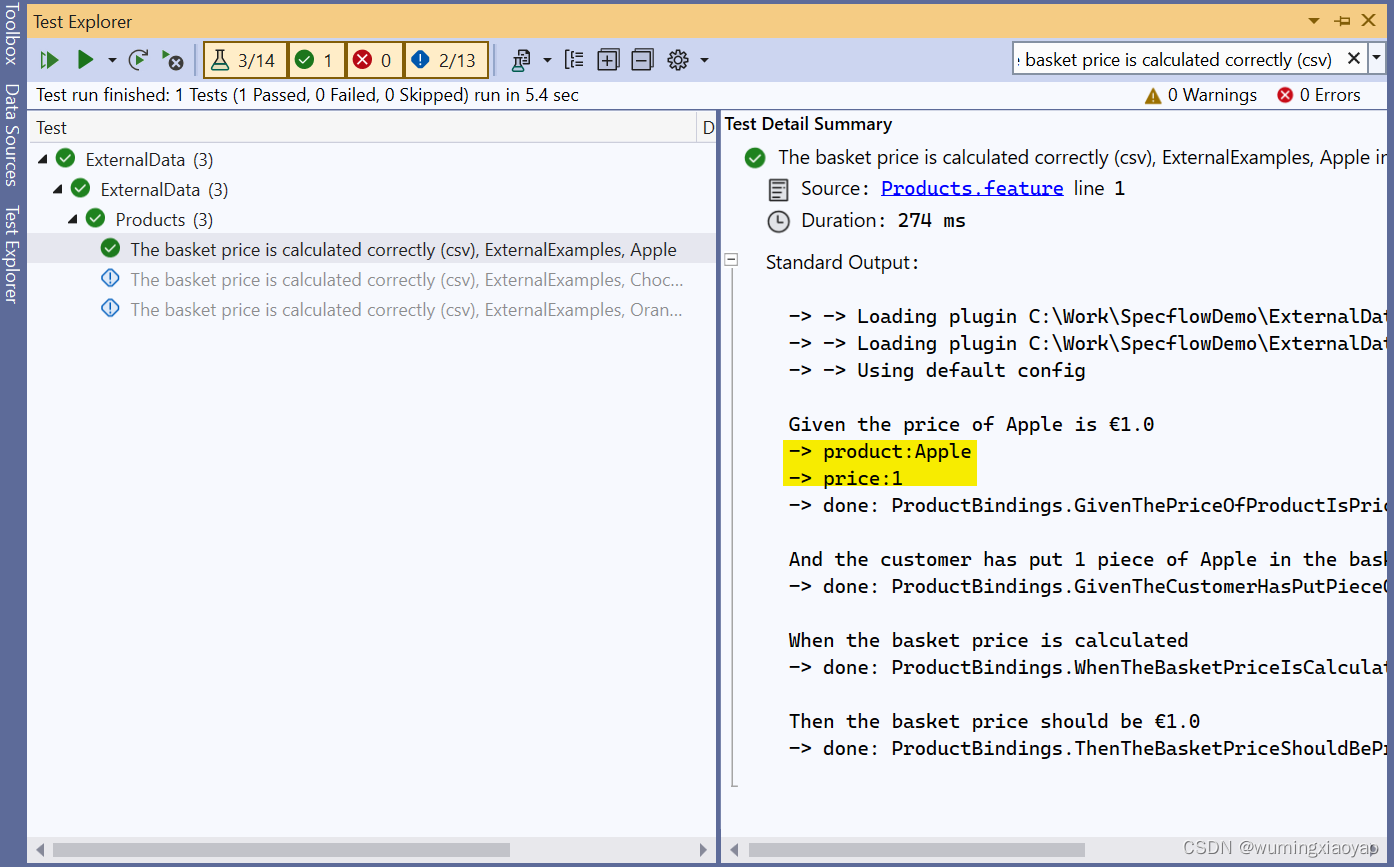Open the Data Sources side tab
This screenshot has width=1394, height=867.
[x=11, y=135]
